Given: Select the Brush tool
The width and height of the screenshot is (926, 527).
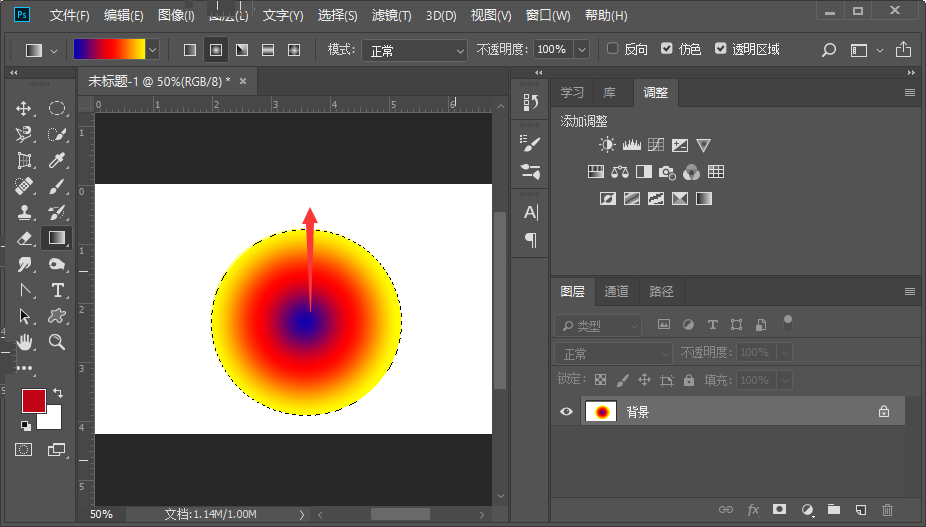Looking at the screenshot, I should click(x=57, y=186).
